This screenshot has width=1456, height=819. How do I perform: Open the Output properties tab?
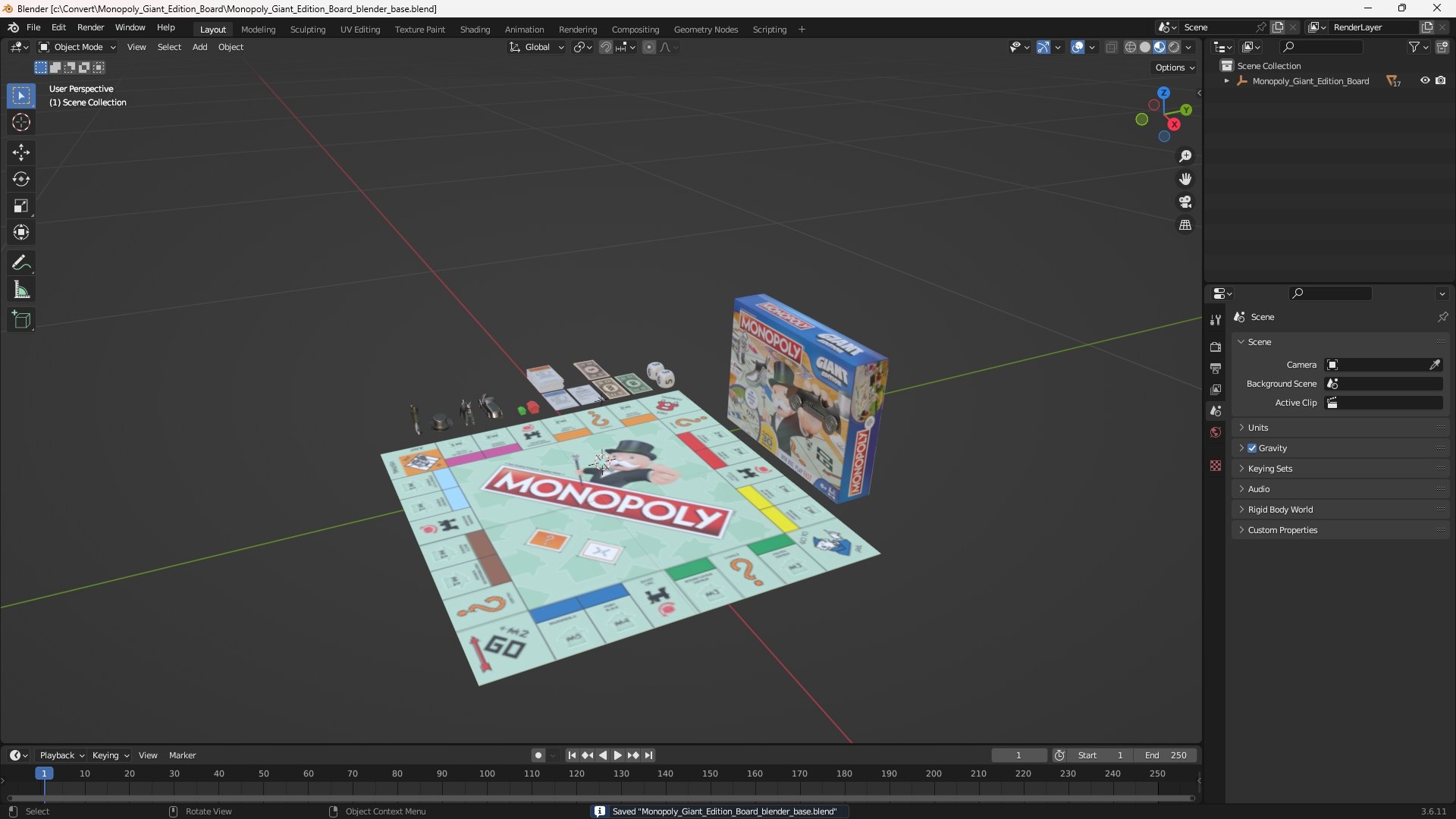[1216, 368]
